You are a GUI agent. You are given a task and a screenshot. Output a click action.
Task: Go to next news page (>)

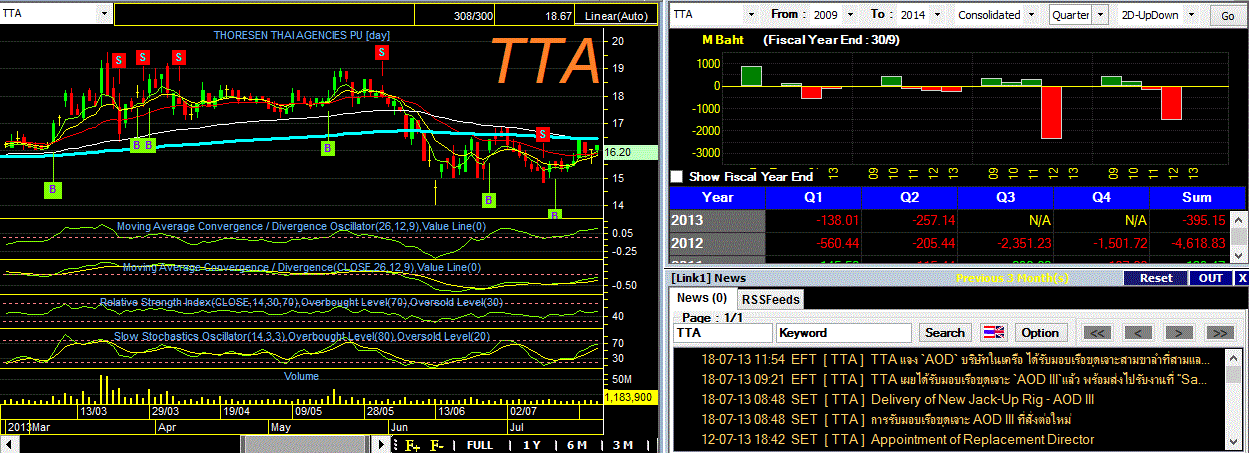click(x=1179, y=333)
